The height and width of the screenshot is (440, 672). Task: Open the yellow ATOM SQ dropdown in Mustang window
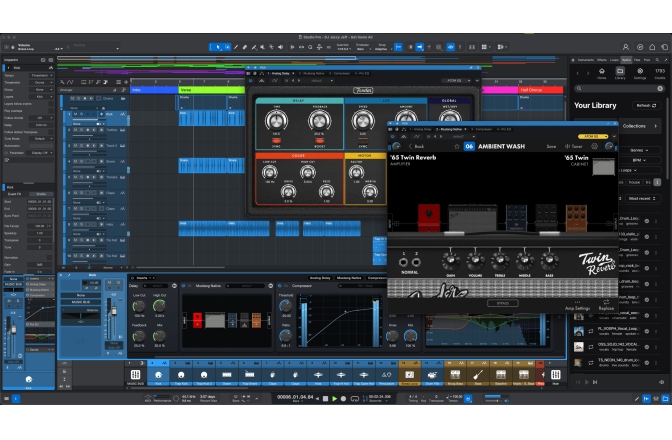(593, 136)
